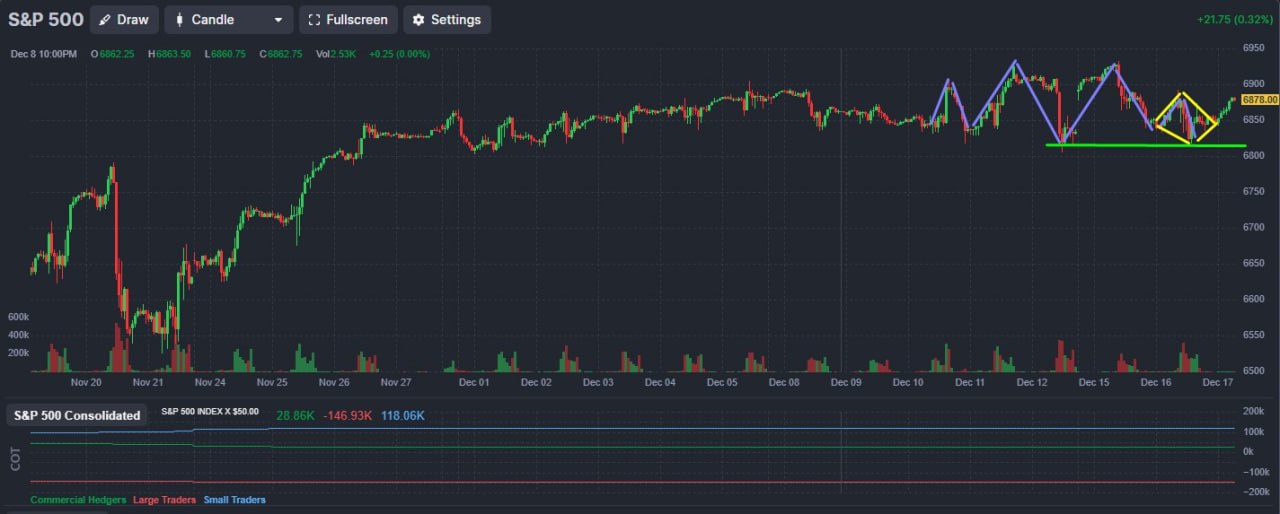Click the candlestick icon beside Candle

pos(180,20)
